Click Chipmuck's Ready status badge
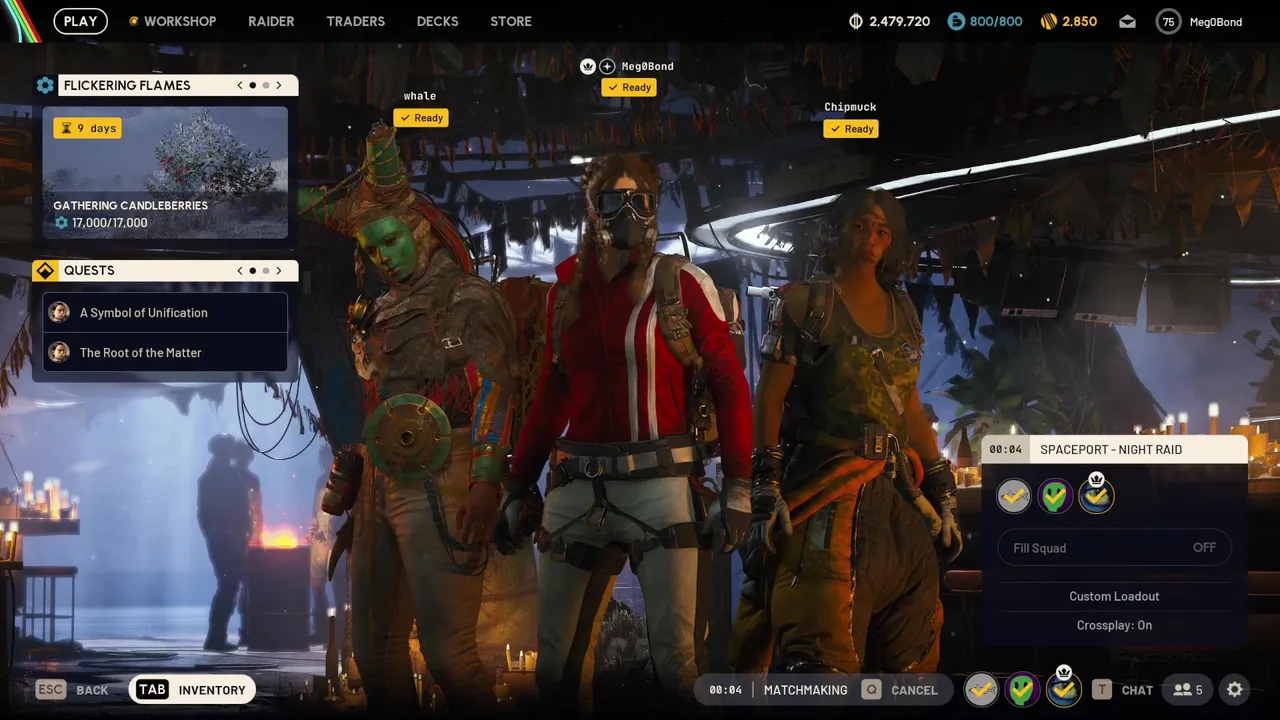The height and width of the screenshot is (720, 1280). click(851, 129)
